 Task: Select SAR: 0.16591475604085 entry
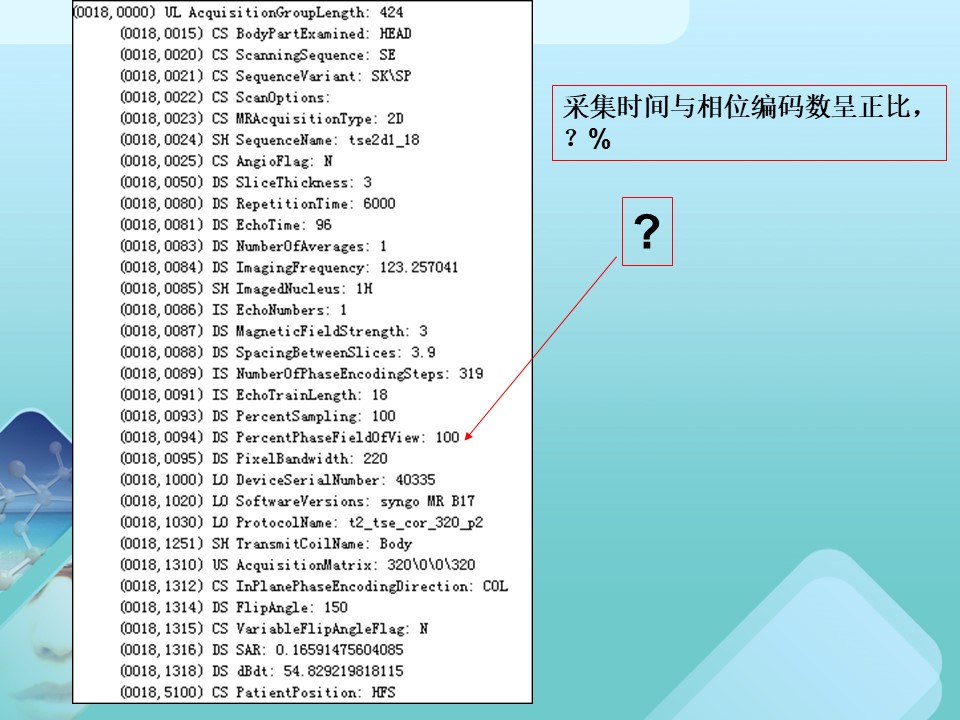tap(262, 650)
